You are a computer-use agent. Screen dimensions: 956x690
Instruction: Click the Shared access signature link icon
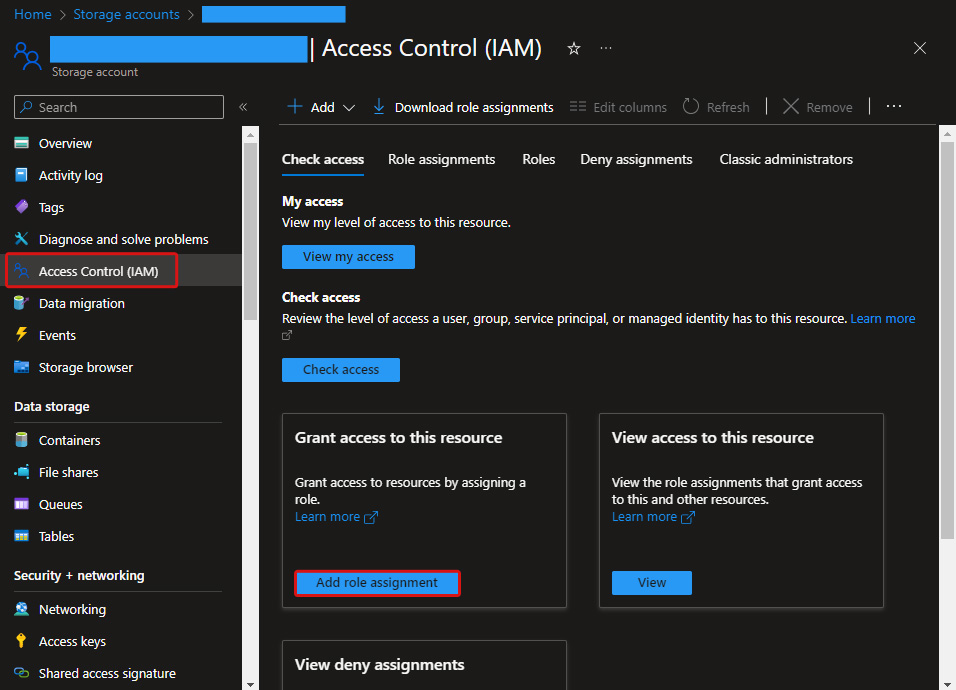[x=21, y=673]
